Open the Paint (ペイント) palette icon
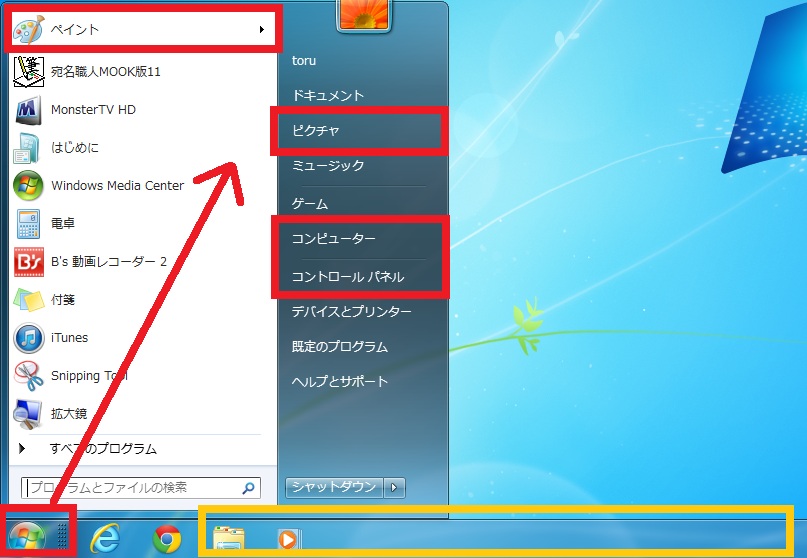 point(28,30)
